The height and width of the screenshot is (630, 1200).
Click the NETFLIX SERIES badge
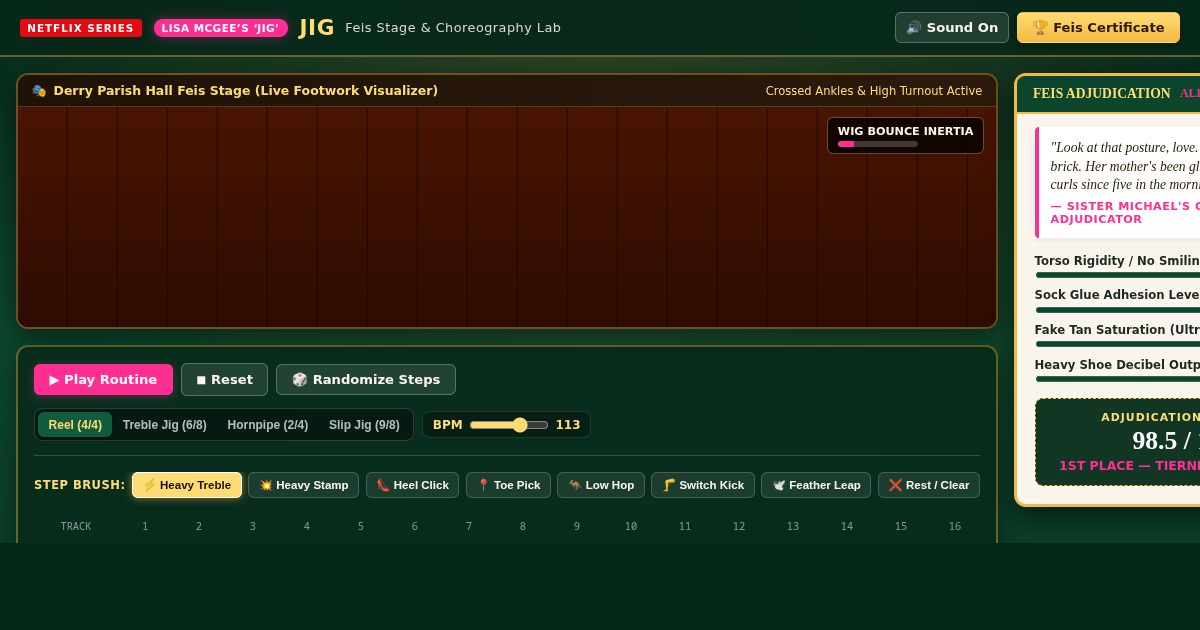81,28
